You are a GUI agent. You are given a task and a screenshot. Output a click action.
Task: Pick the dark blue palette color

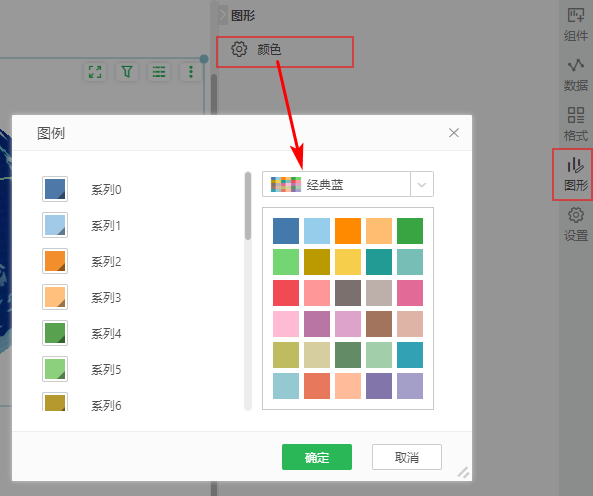click(x=286, y=231)
